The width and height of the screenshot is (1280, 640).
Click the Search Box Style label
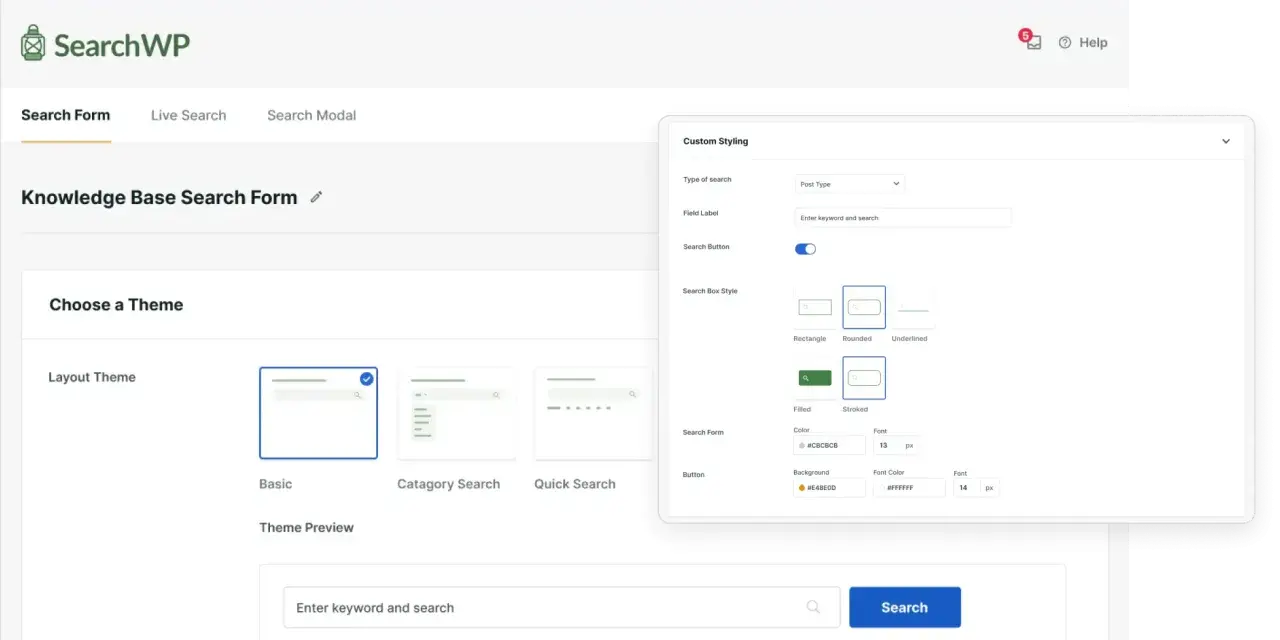(710, 291)
